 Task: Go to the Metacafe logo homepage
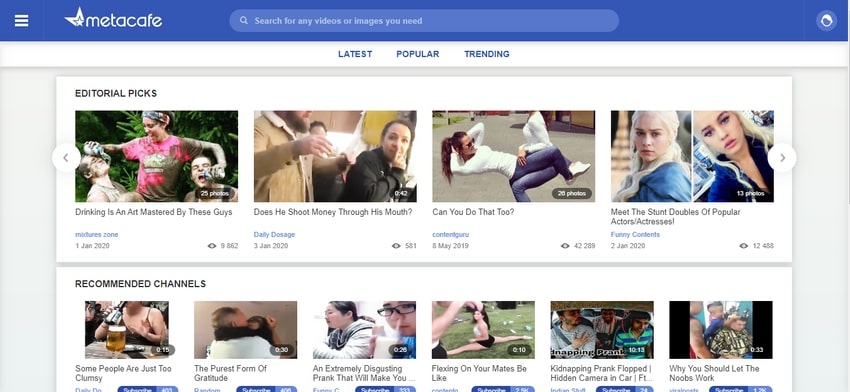click(113, 18)
